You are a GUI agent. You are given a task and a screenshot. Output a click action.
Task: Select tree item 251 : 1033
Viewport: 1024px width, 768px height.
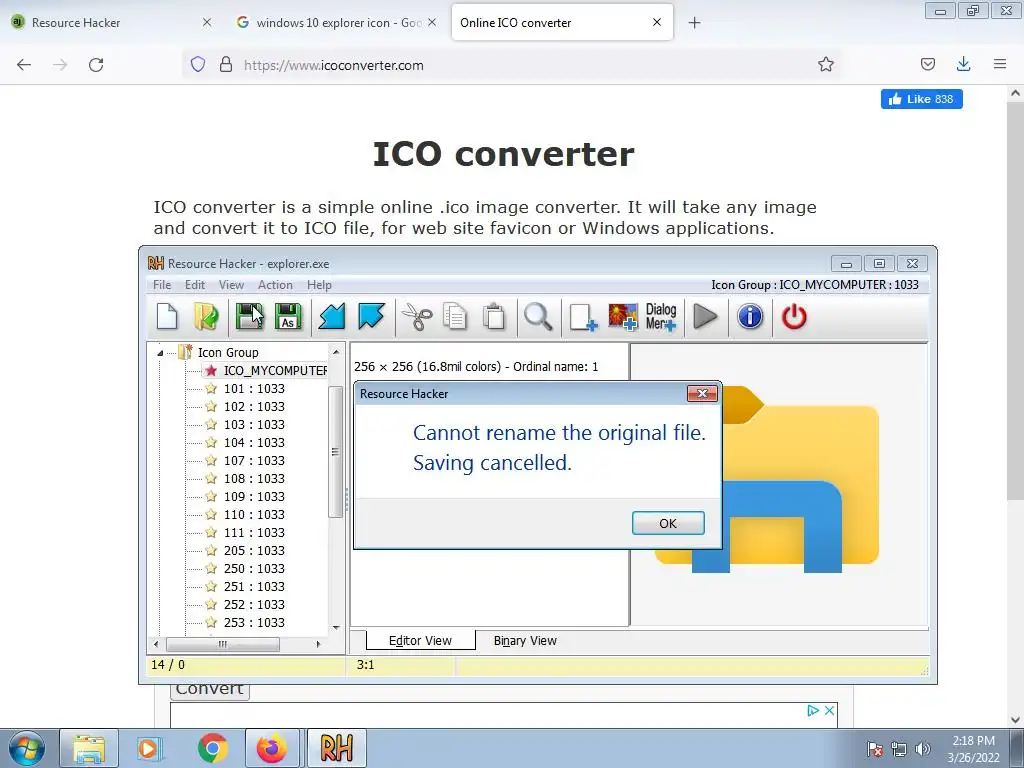pyautogui.click(x=254, y=586)
